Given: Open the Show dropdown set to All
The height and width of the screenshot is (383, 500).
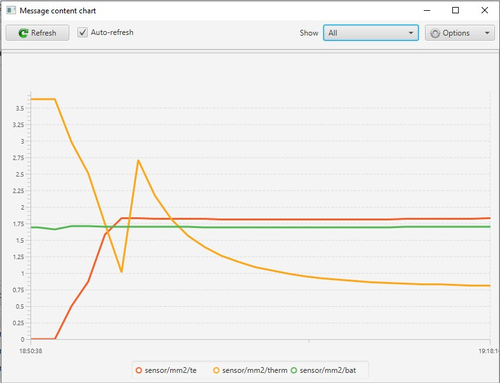Looking at the screenshot, I should 371,33.
